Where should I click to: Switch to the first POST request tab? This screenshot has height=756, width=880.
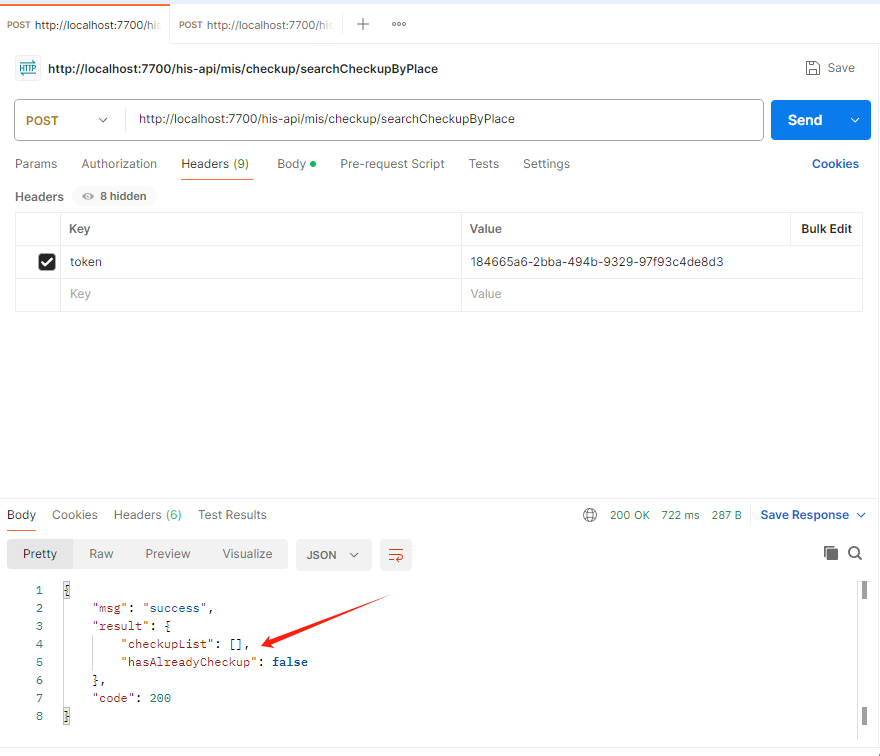click(84, 25)
